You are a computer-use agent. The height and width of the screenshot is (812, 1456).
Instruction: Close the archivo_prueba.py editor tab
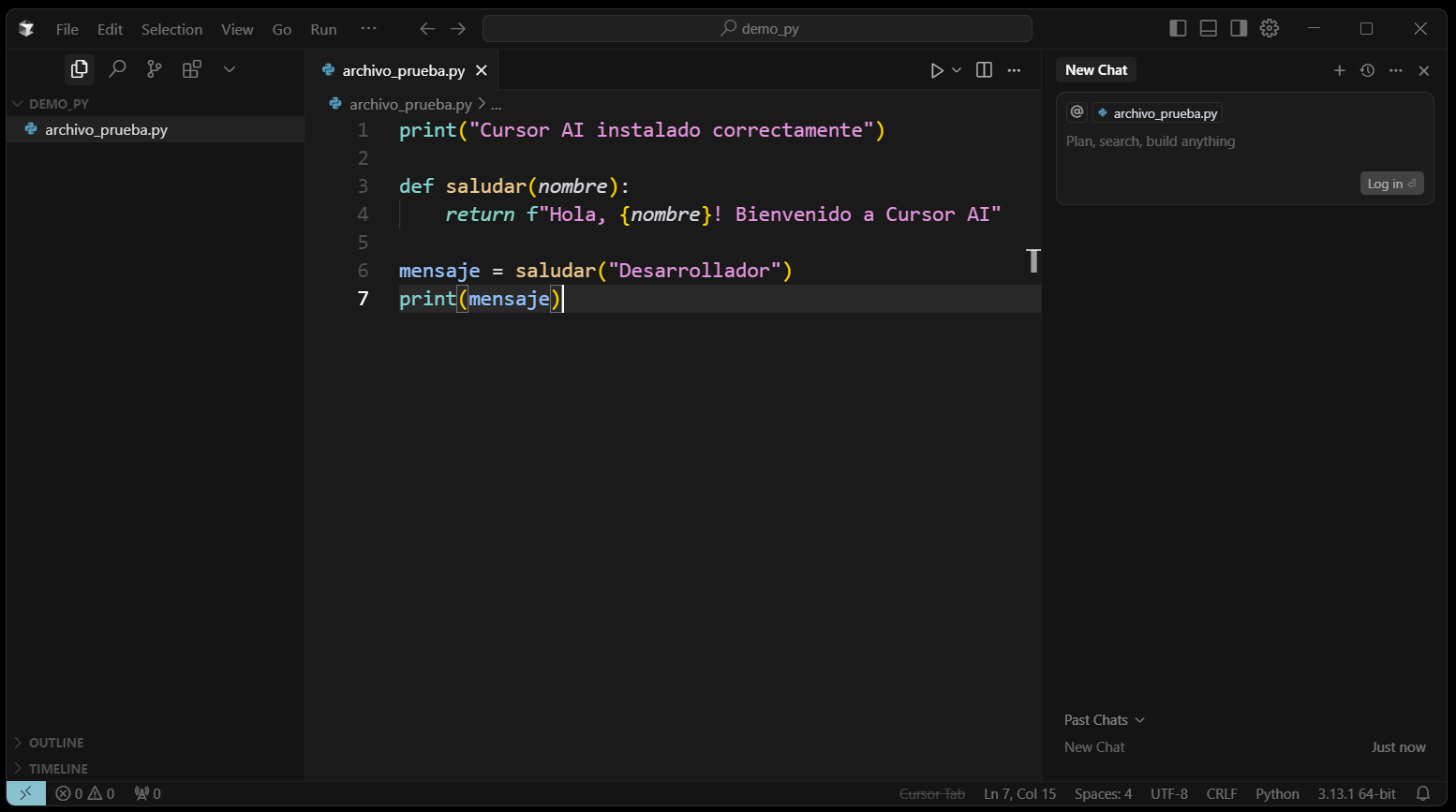[x=482, y=70]
